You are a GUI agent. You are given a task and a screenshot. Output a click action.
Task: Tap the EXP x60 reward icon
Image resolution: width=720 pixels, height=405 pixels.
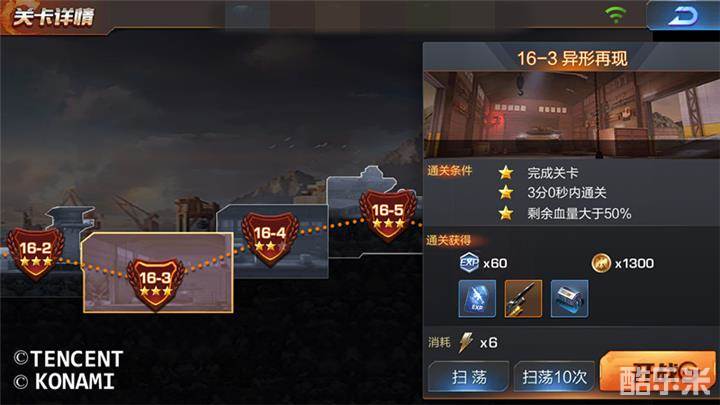[x=469, y=263]
